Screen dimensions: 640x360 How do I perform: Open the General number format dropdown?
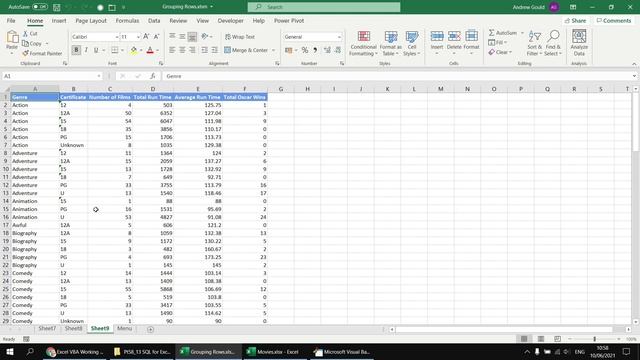click(339, 37)
